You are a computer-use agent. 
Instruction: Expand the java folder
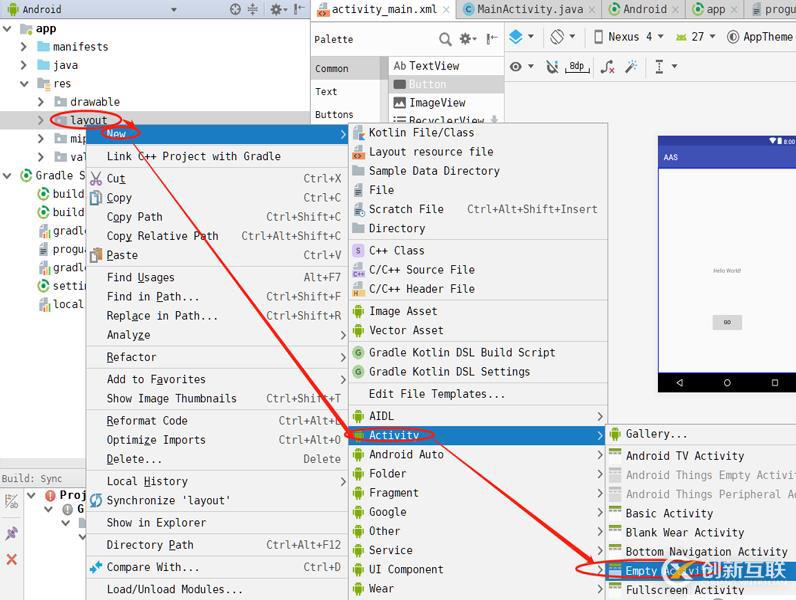pos(23,65)
